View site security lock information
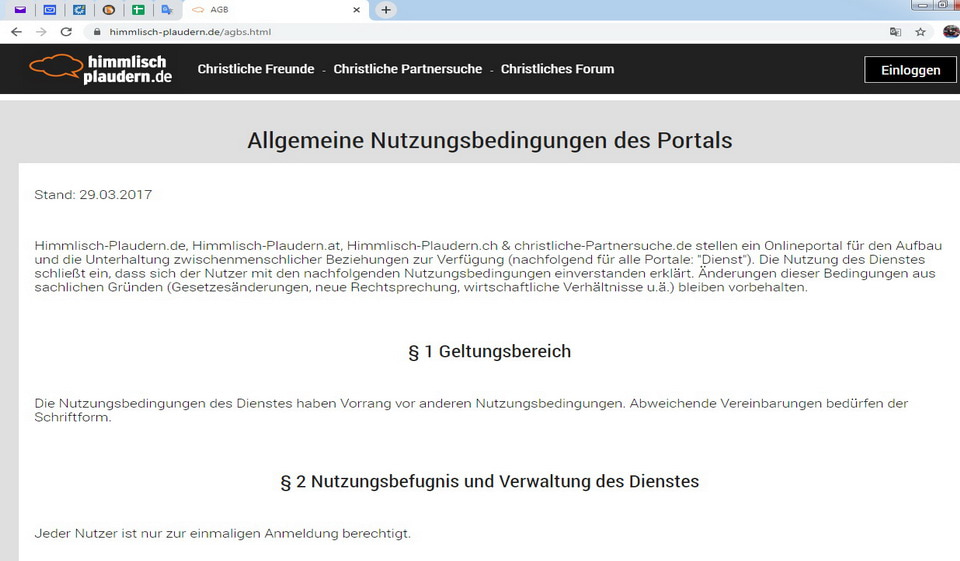This screenshot has width=960, height=561. pos(97,32)
